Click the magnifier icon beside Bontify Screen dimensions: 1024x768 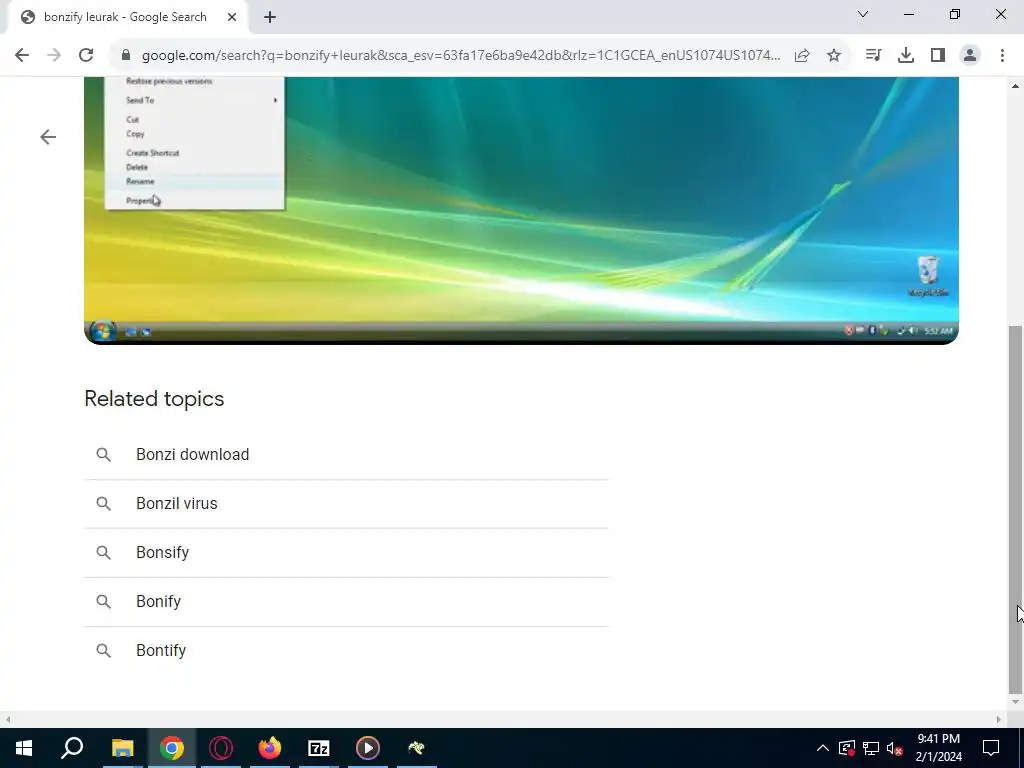click(x=103, y=650)
